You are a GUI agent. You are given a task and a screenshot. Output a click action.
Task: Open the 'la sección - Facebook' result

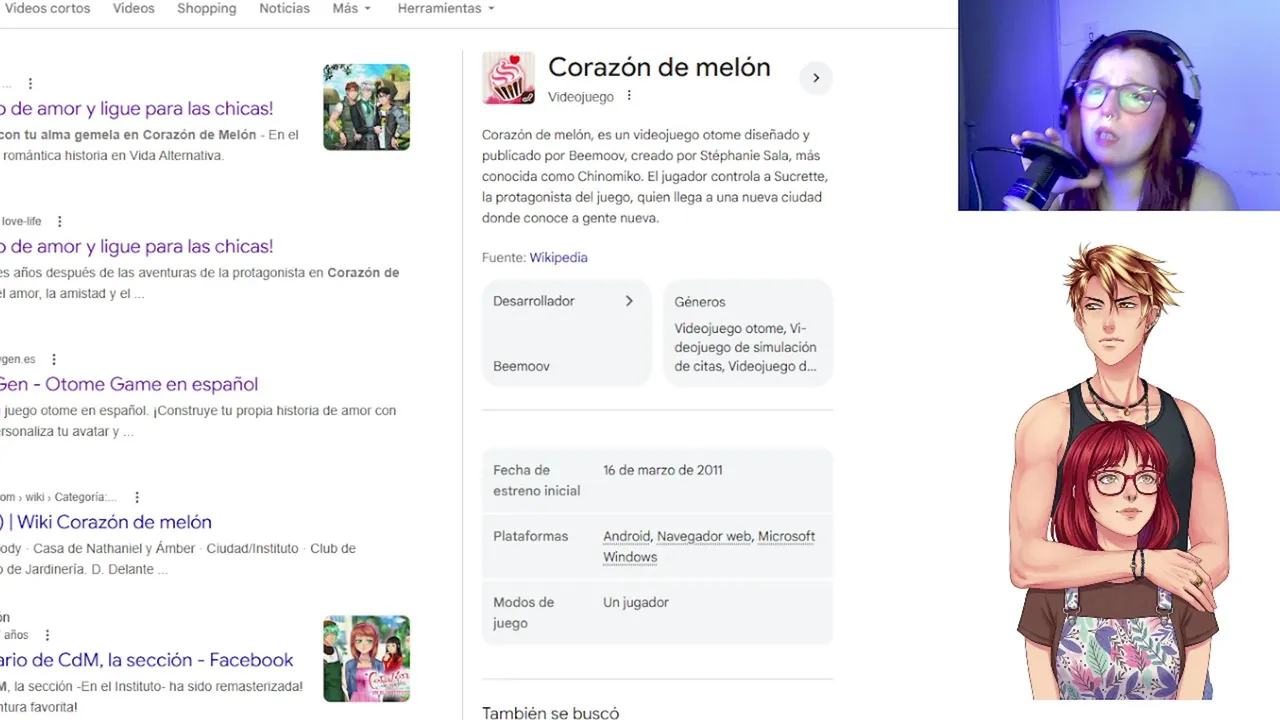pyautogui.click(x=147, y=660)
